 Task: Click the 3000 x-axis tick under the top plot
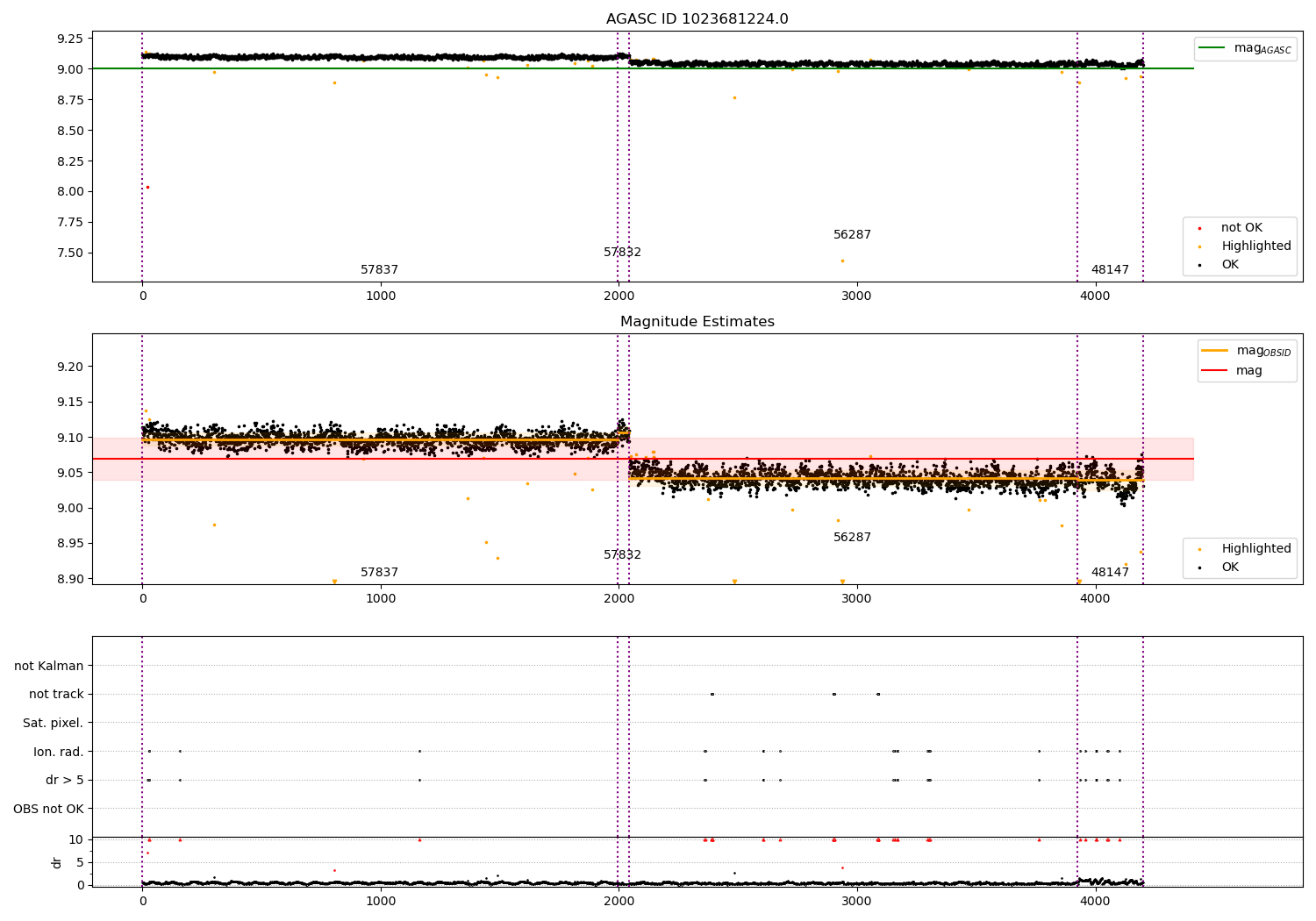tap(856, 296)
